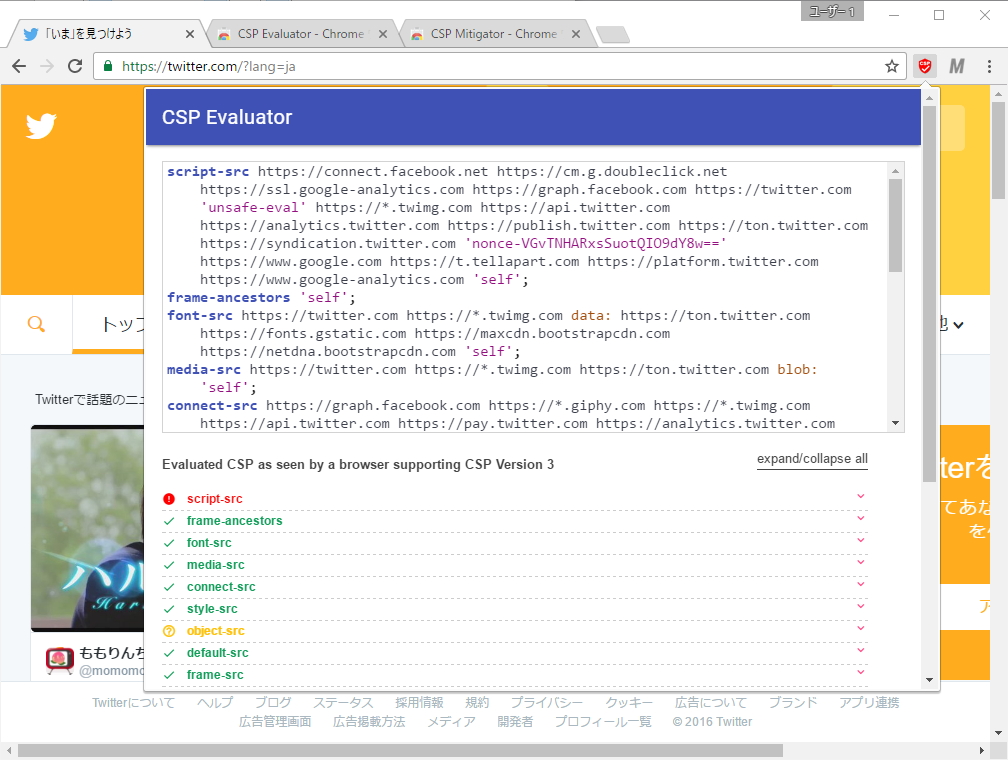
Task: Click the default-src evaluation row label
Action: coord(217,653)
